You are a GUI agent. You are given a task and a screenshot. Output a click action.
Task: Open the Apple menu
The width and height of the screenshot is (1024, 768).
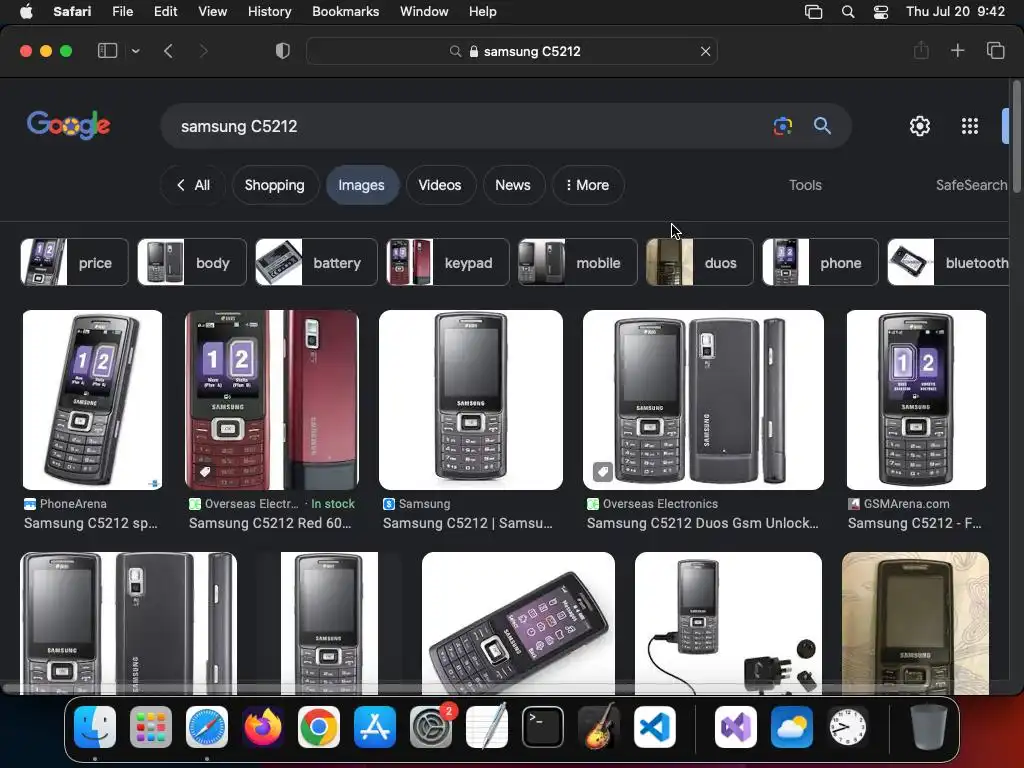pyautogui.click(x=26, y=12)
